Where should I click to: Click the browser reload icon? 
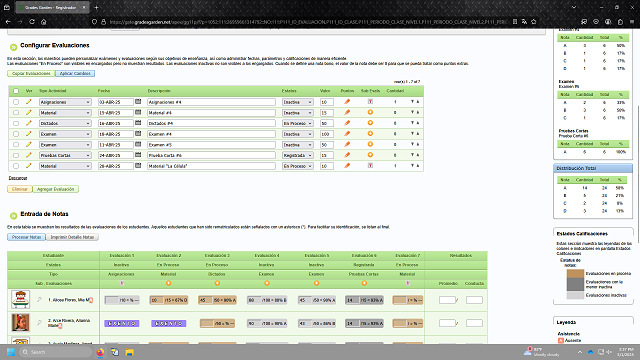[x=32, y=22]
